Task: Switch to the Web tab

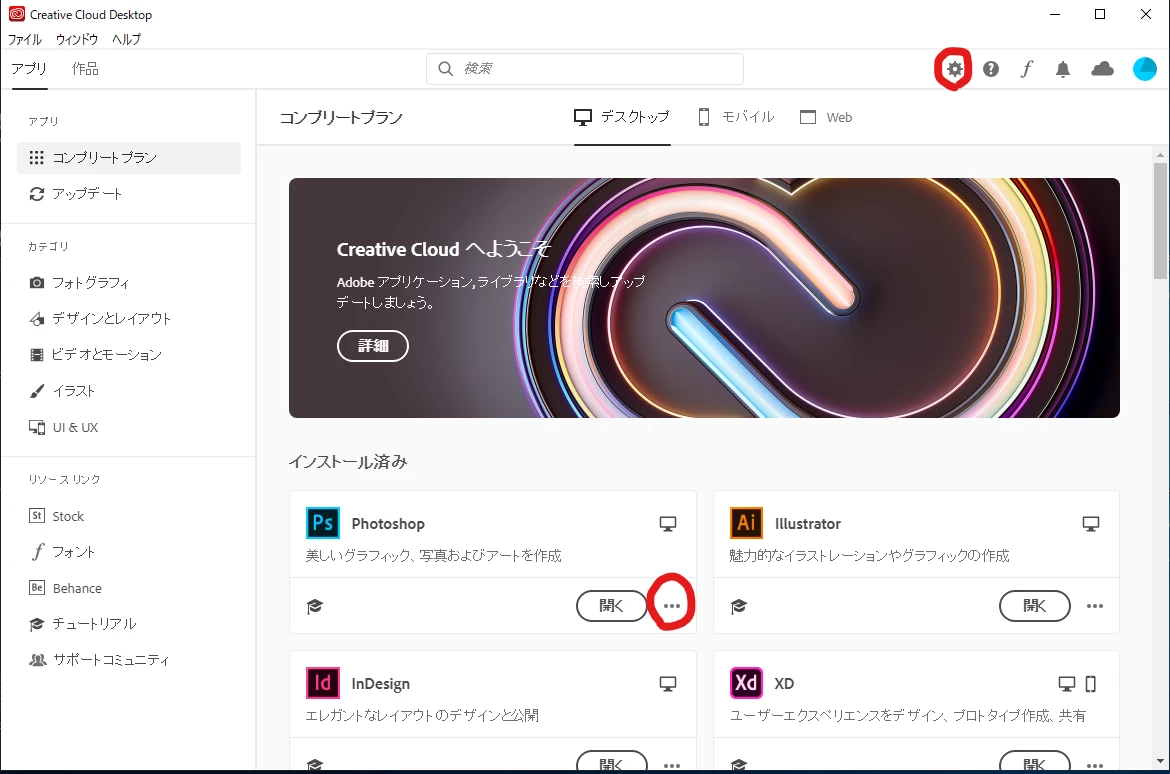Action: click(826, 117)
